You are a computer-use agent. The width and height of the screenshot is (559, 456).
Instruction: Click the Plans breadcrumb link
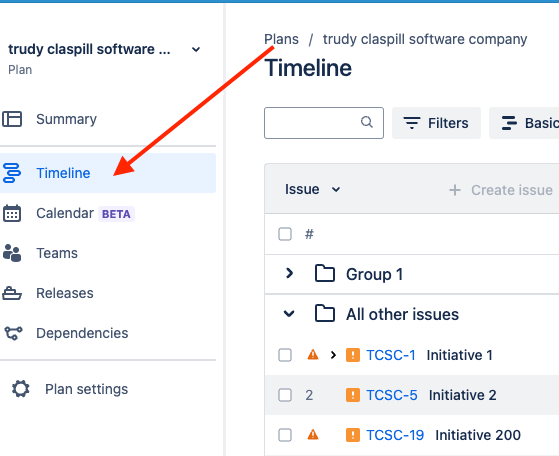coord(281,39)
